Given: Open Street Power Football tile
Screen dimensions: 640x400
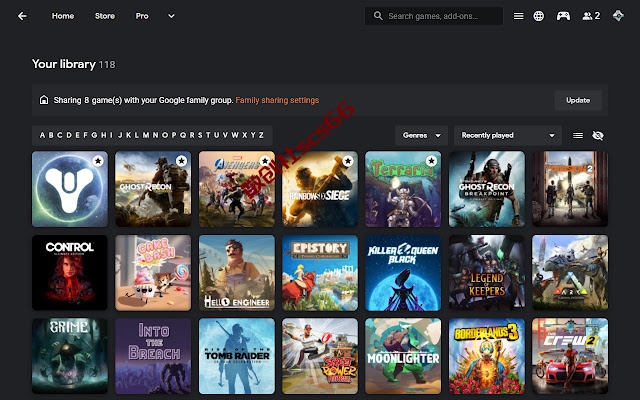Looking at the screenshot, I should pyautogui.click(x=320, y=356).
